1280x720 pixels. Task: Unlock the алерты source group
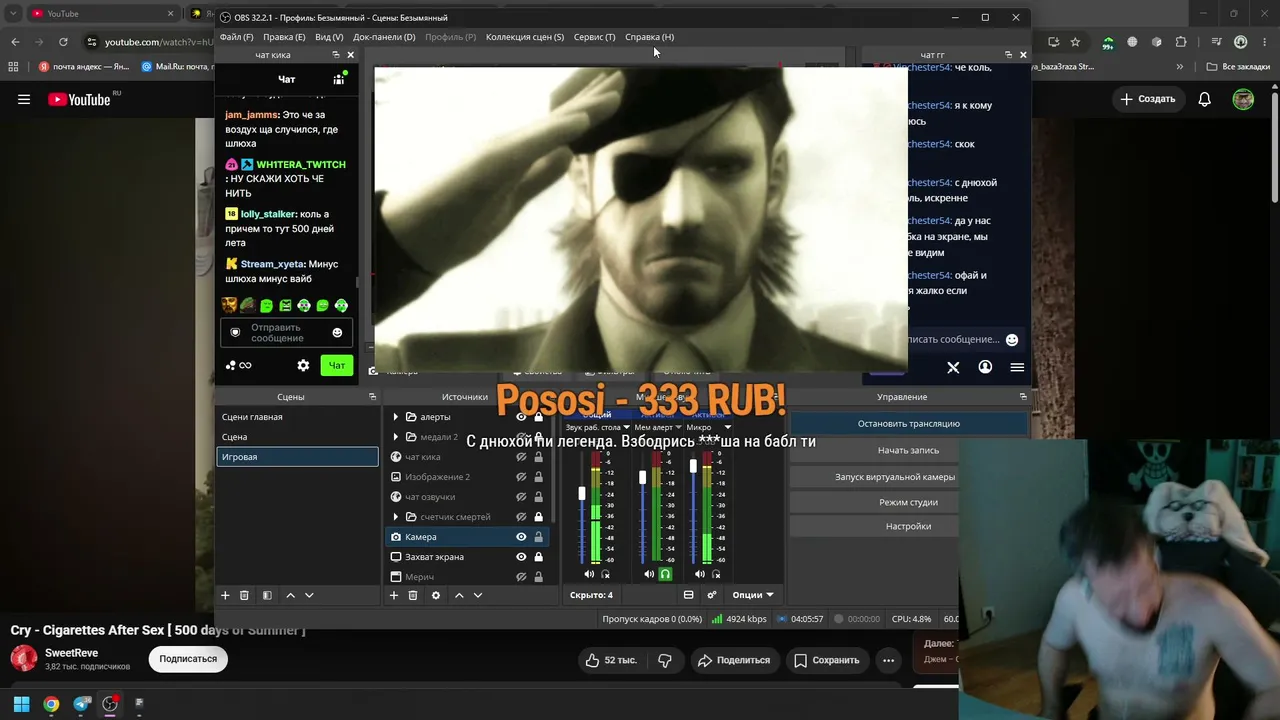coord(538,417)
